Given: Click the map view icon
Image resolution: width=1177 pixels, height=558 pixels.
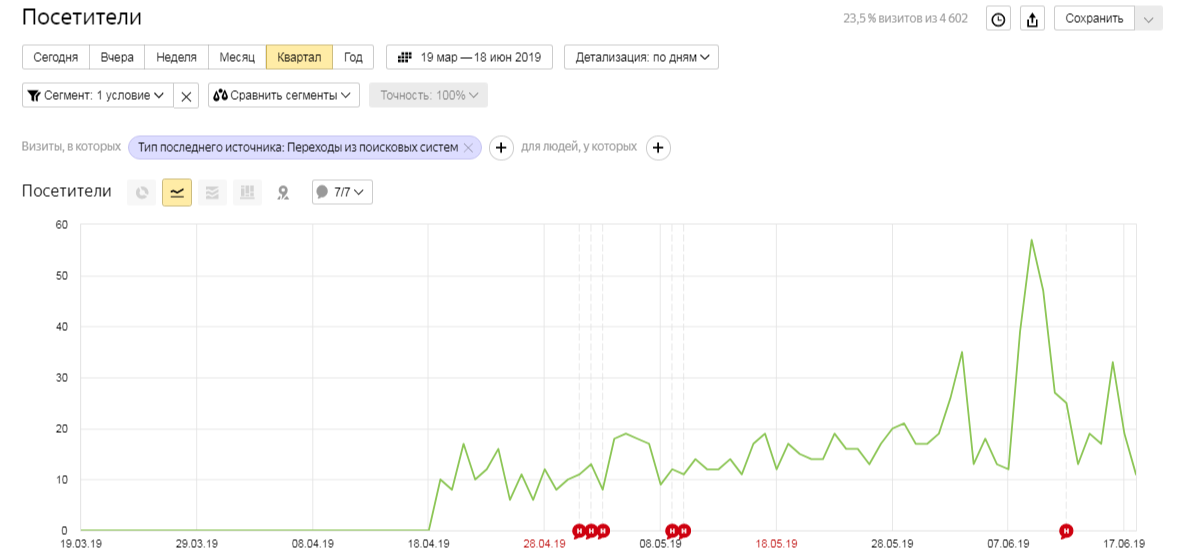Looking at the screenshot, I should pos(282,193).
